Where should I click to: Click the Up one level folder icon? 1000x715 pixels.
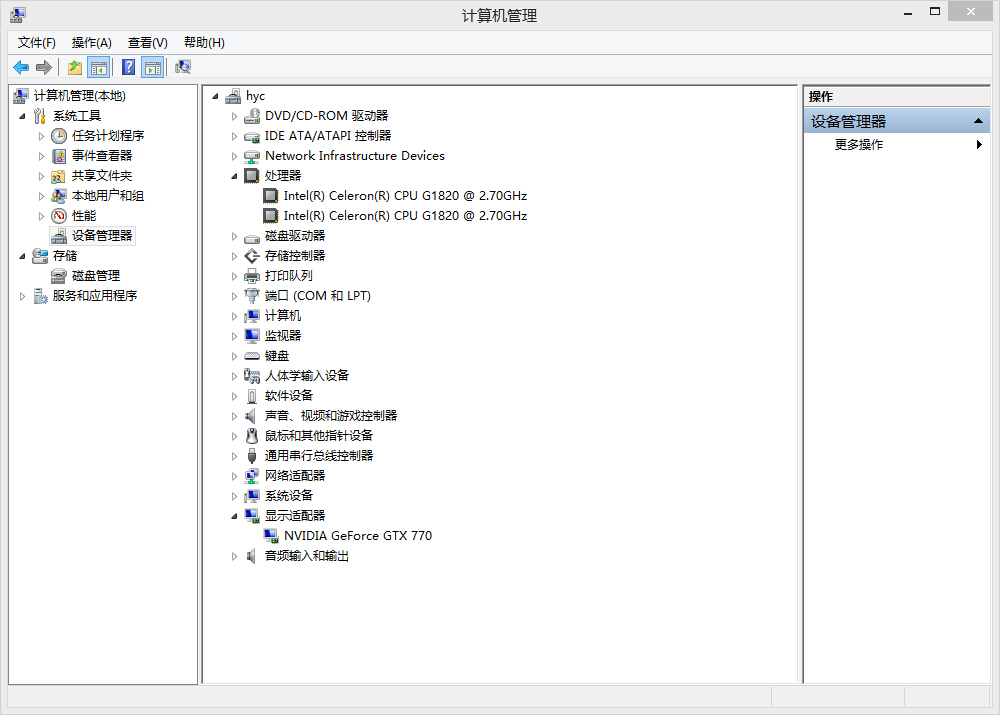tap(75, 67)
